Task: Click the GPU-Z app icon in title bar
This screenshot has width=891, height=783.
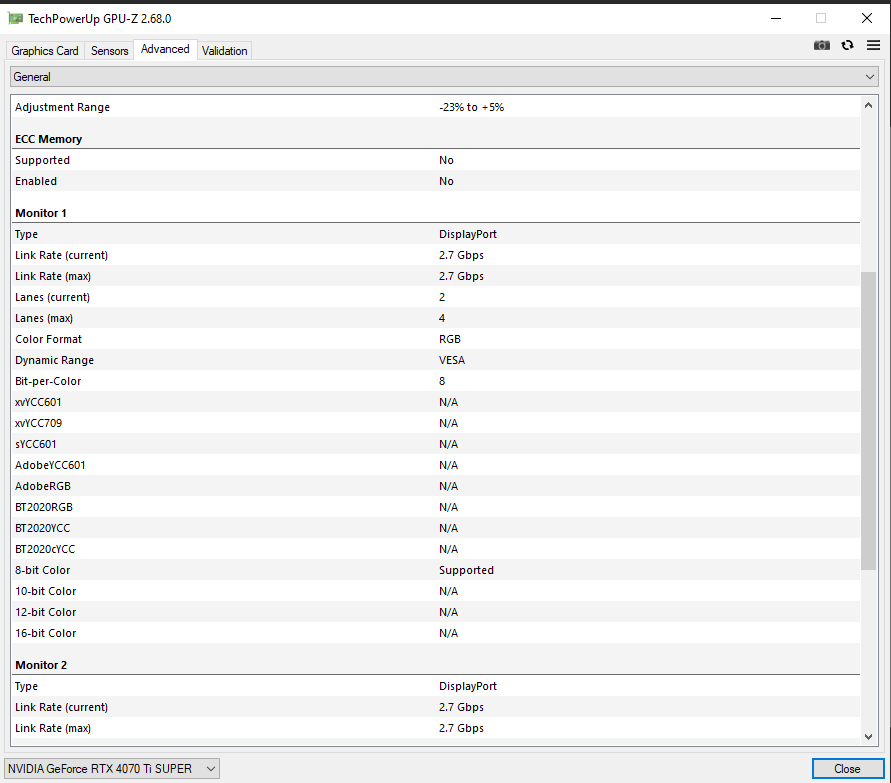Action: 15,19
